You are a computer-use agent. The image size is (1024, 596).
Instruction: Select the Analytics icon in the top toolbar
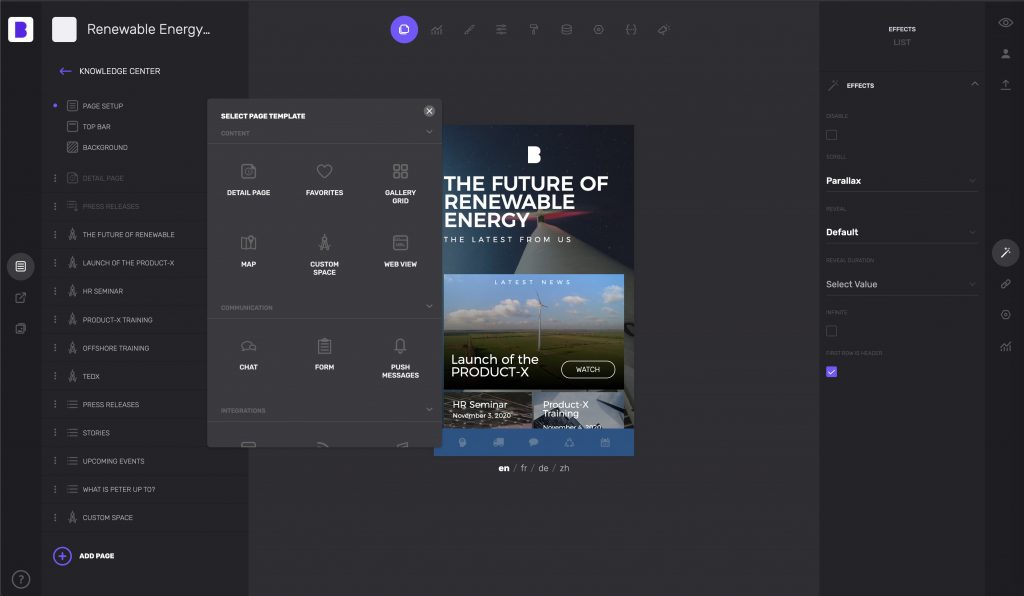(437, 29)
